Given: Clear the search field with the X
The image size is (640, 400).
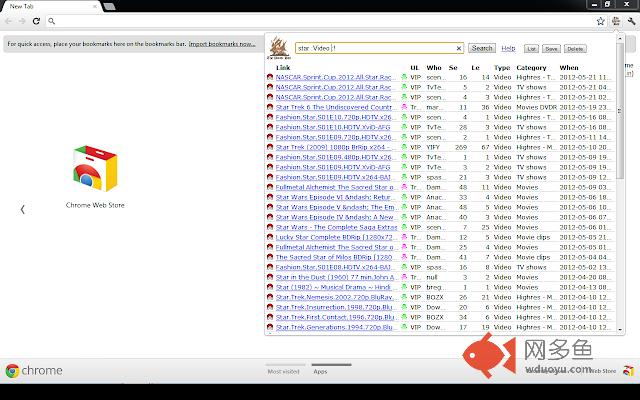Looking at the screenshot, I should [x=459, y=48].
